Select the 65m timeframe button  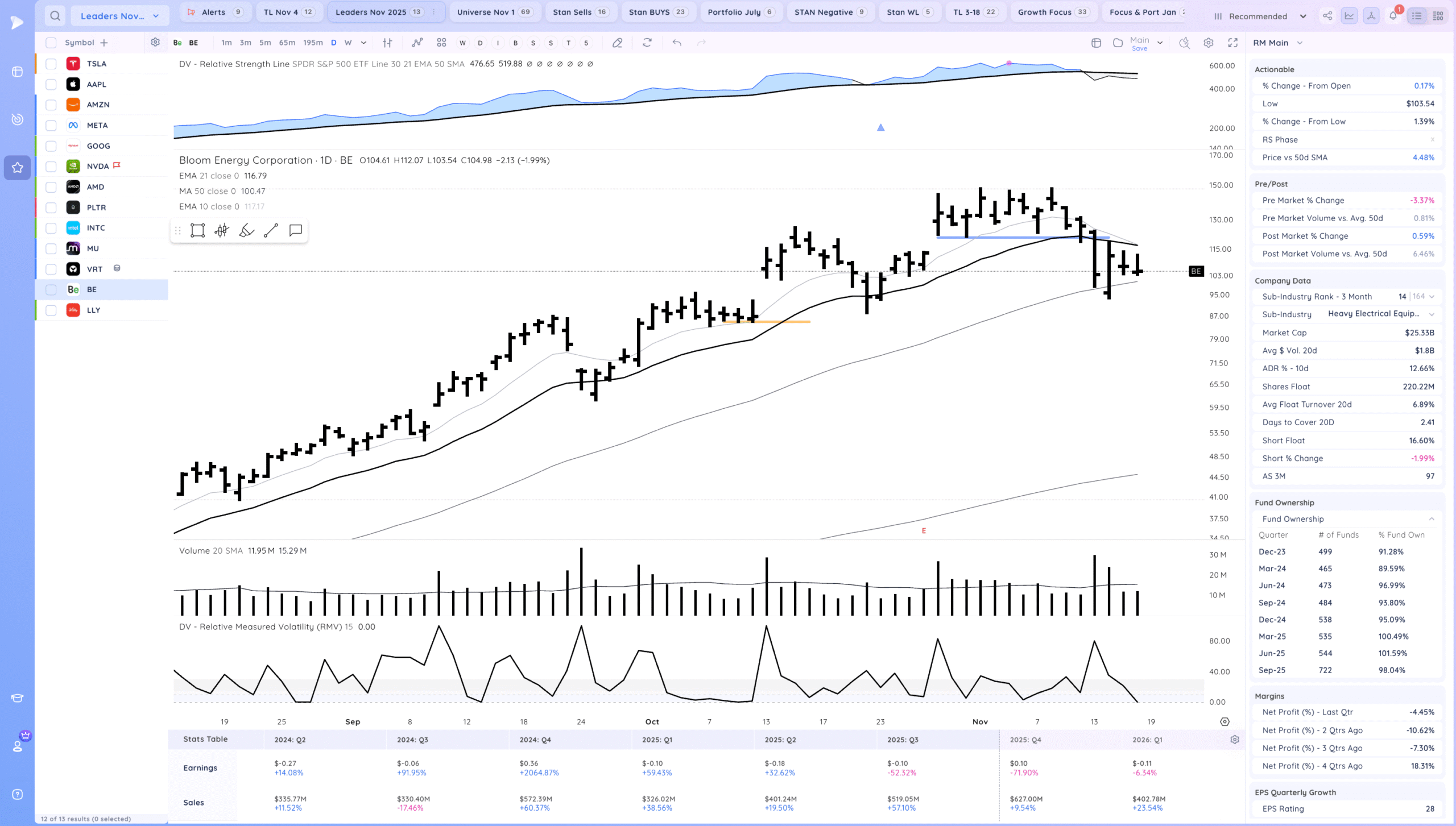click(x=287, y=43)
